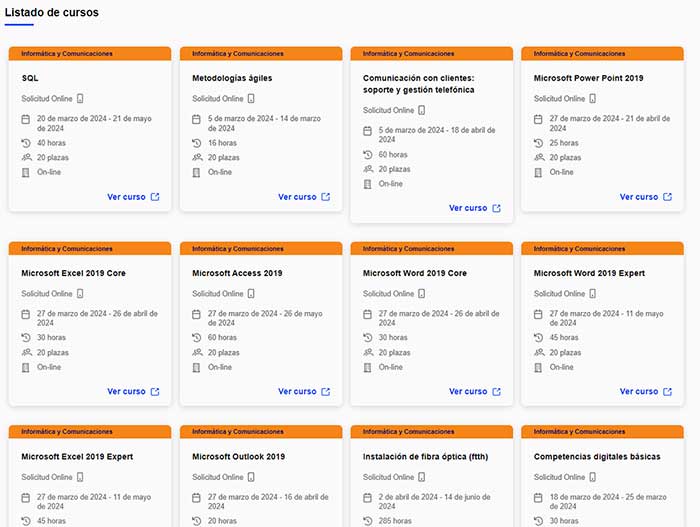Click mobile icon beside Solicitud Online on SQL card

(x=80, y=99)
